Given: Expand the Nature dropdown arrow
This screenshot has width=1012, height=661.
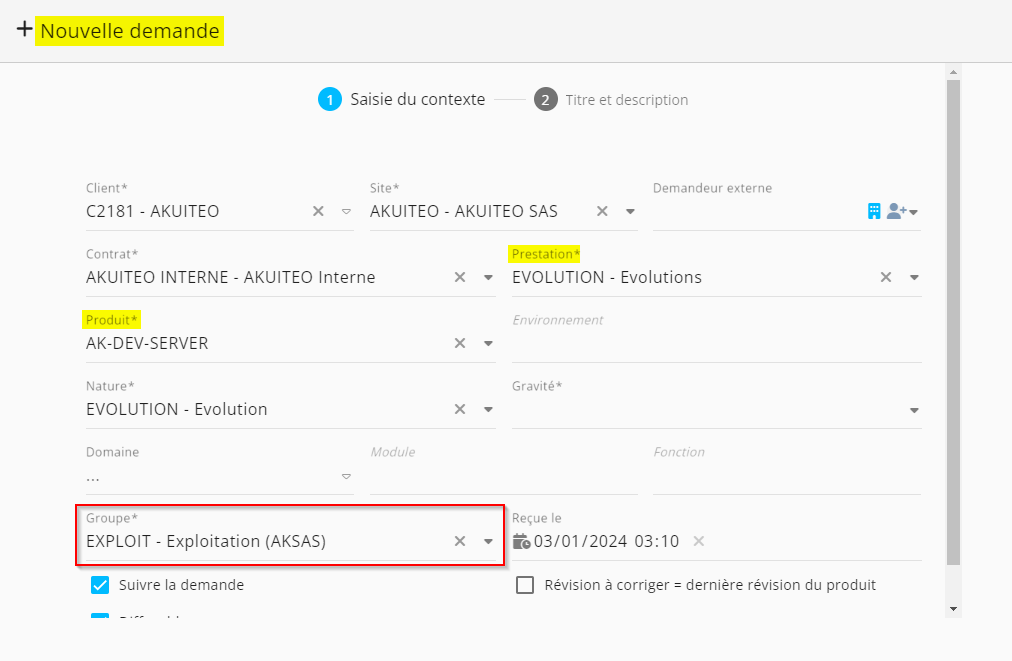Looking at the screenshot, I should click(x=488, y=409).
